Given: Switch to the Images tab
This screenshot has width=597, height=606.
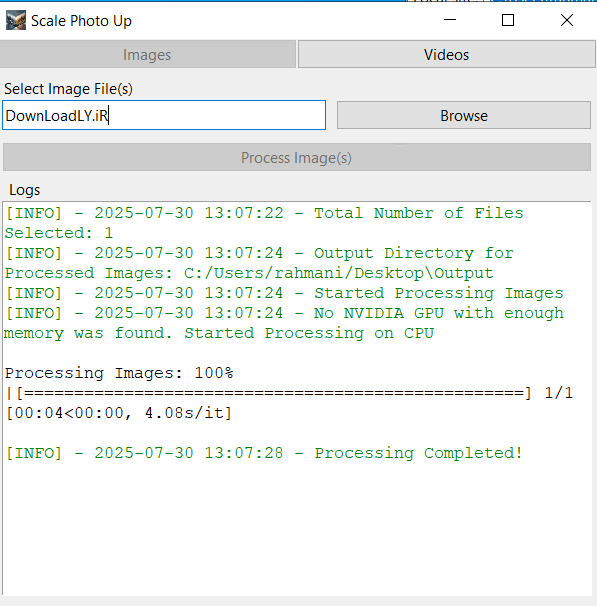Looking at the screenshot, I should tap(148, 54).
